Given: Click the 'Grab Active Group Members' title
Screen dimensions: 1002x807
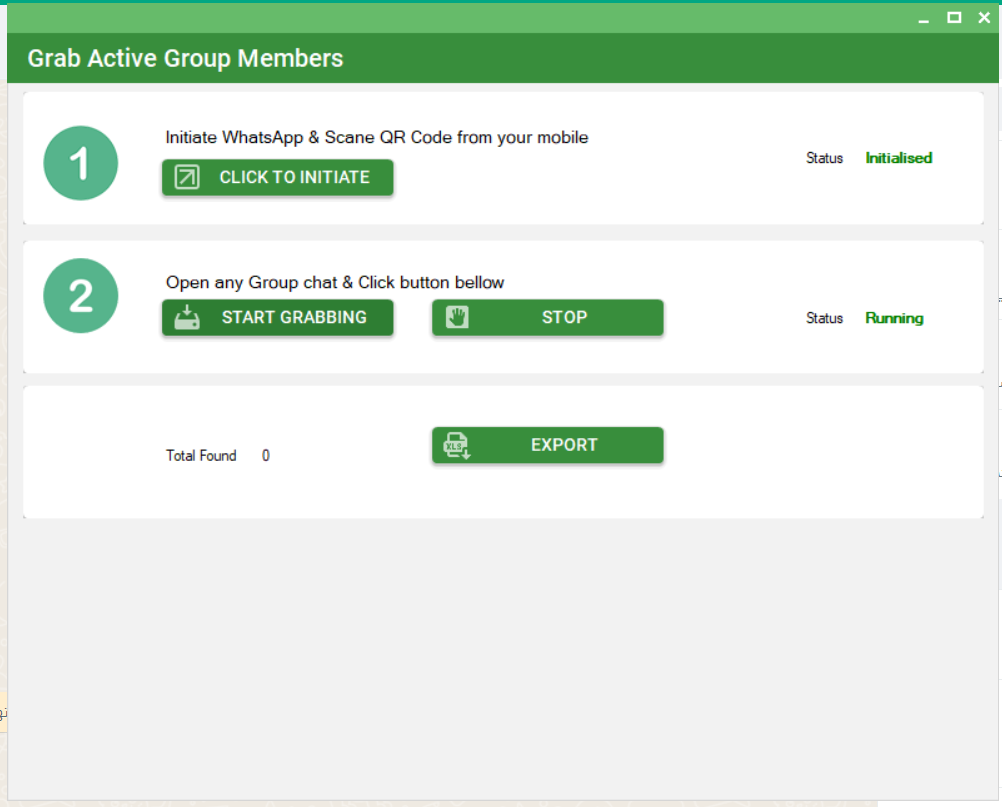Looking at the screenshot, I should 185,58.
